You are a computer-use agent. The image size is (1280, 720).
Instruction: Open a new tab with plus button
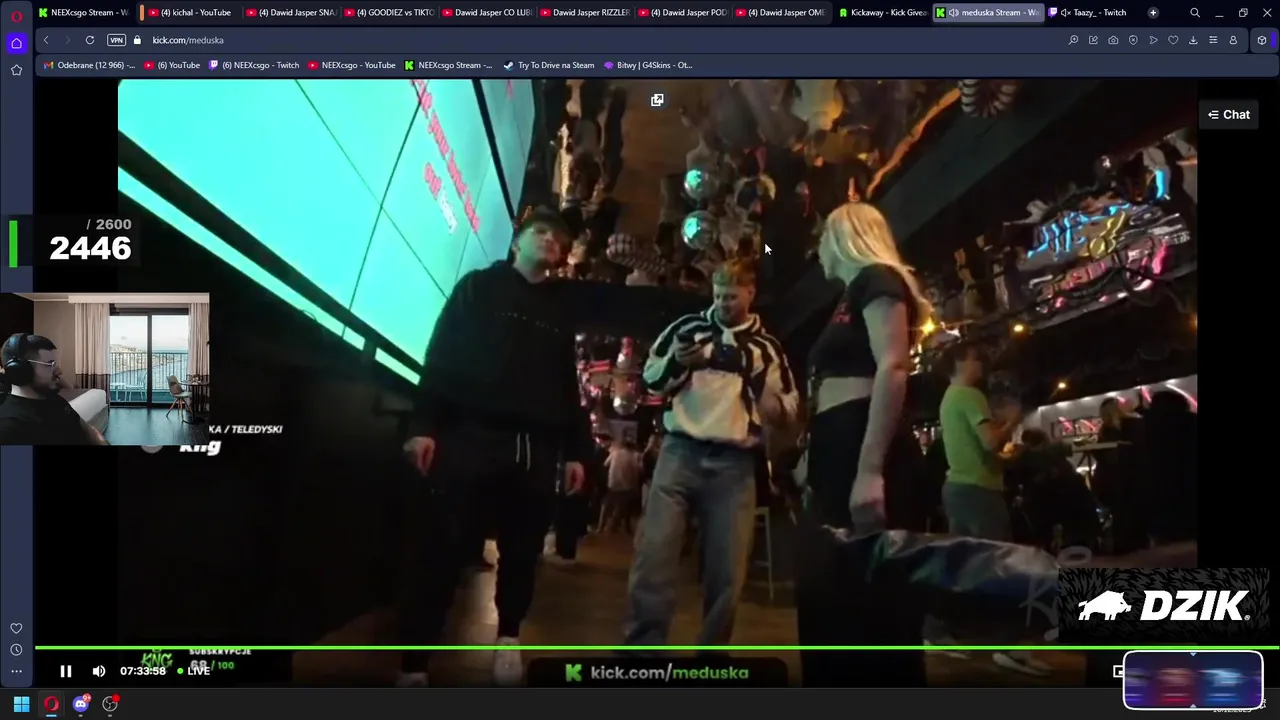1153,13
